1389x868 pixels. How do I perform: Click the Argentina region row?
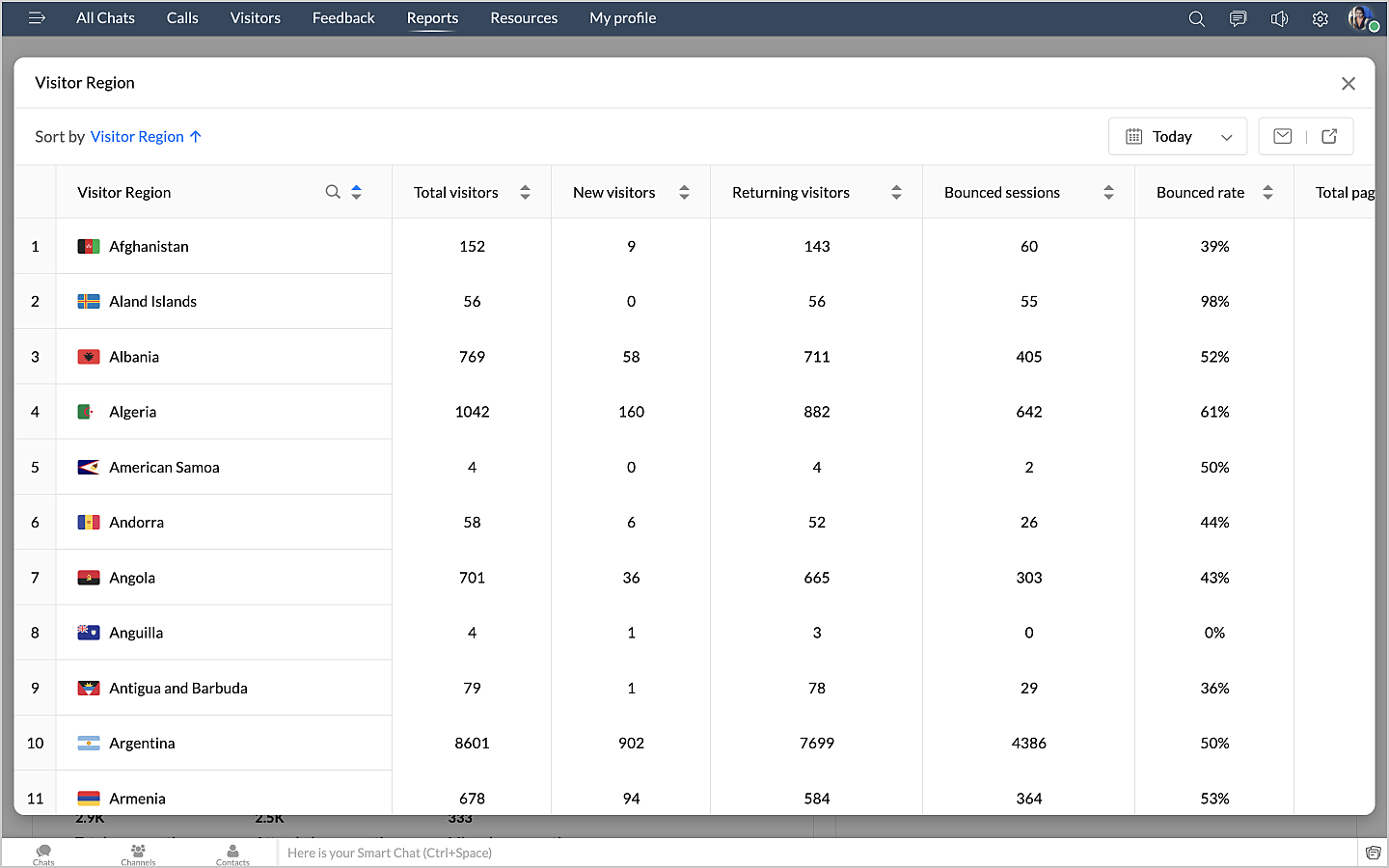click(142, 743)
